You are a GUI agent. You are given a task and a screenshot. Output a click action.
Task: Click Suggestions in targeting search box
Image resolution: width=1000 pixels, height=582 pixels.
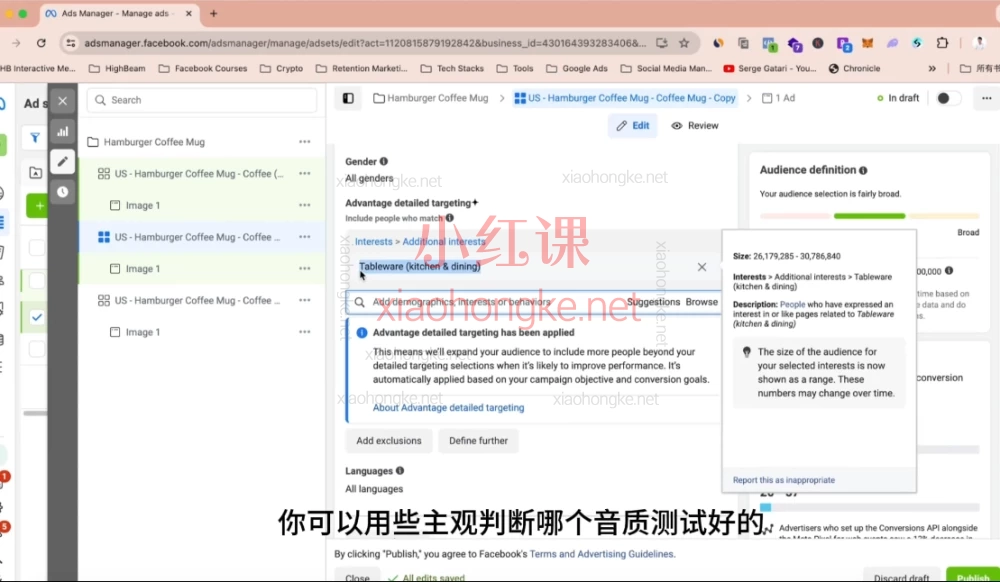coord(653,302)
